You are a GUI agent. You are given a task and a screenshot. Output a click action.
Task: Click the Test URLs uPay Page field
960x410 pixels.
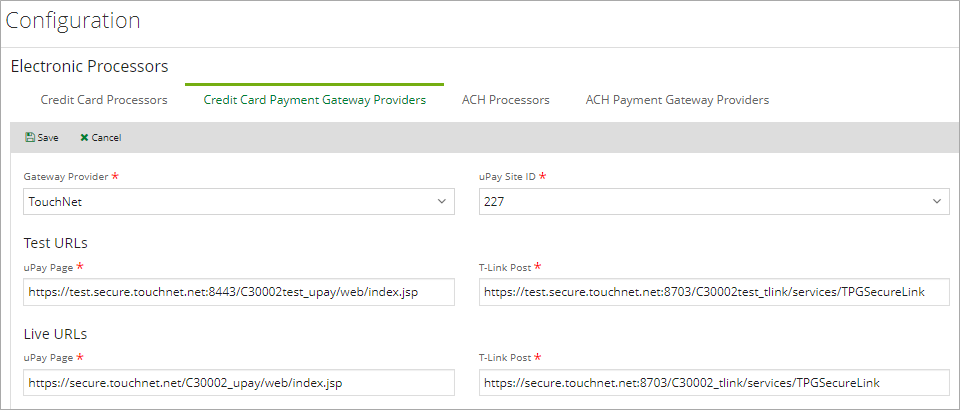239,293
